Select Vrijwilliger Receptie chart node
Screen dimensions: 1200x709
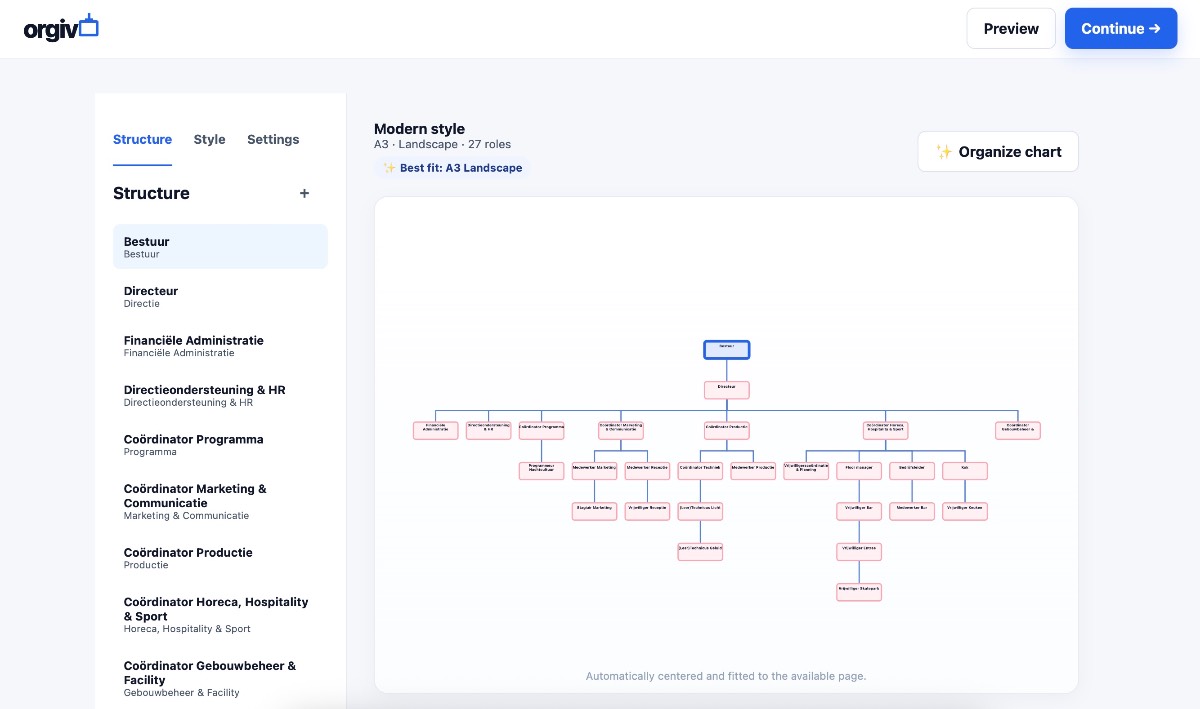pyautogui.click(x=647, y=511)
